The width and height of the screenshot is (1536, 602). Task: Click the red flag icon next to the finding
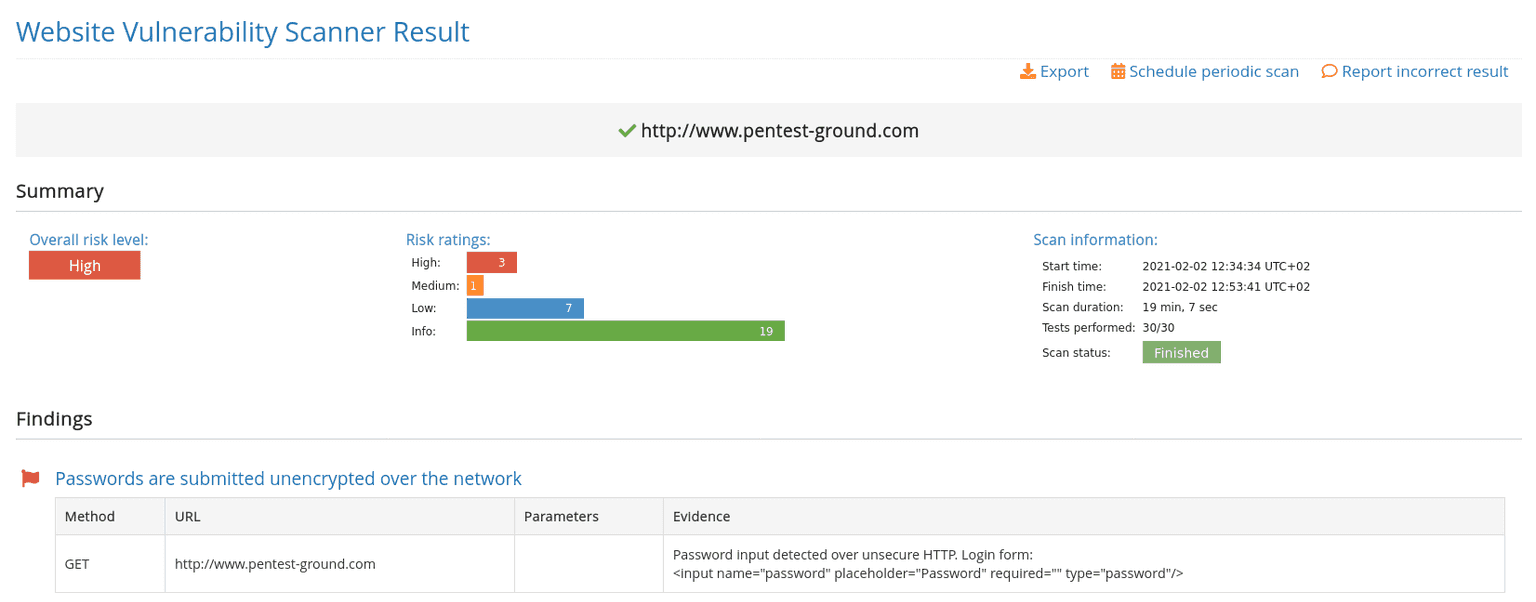30,478
